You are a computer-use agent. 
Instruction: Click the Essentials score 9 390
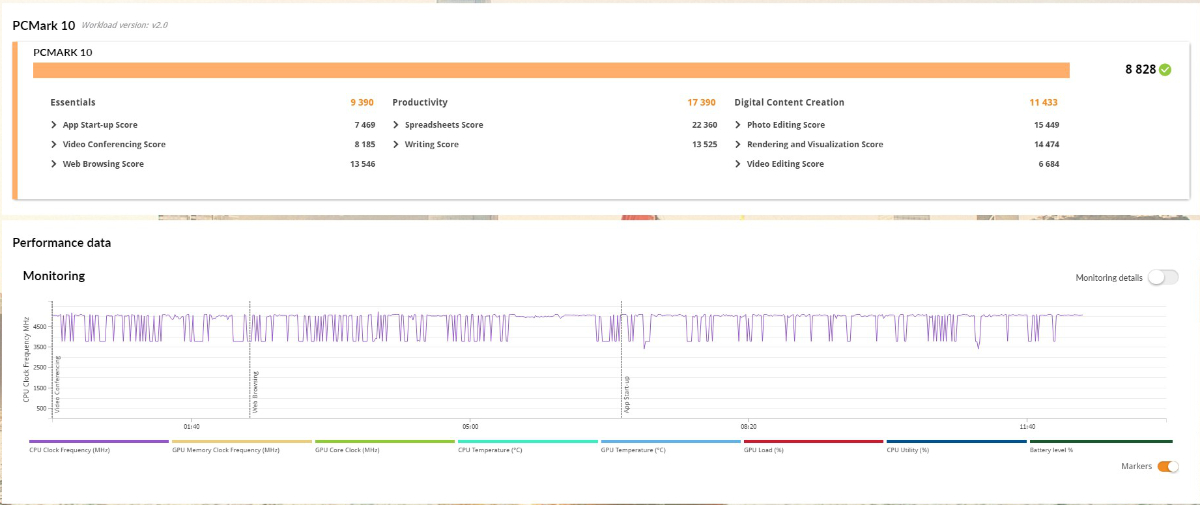point(362,102)
